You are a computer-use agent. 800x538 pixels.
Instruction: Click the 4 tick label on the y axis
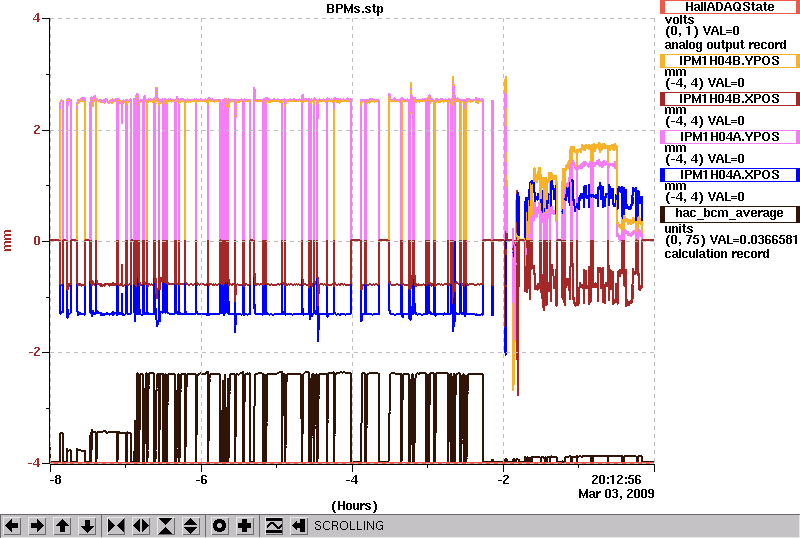pos(36,18)
